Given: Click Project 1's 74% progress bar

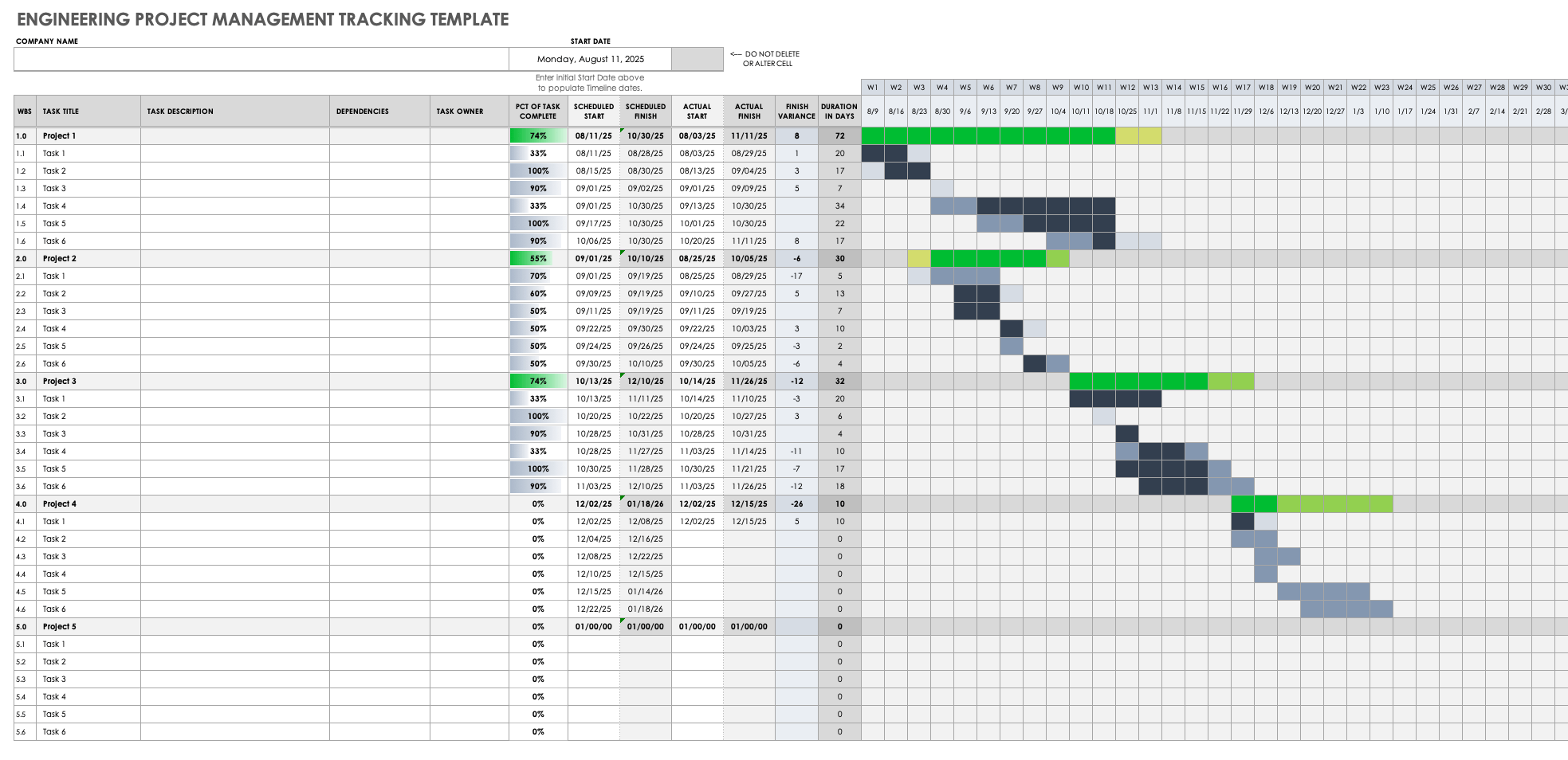Looking at the screenshot, I should [x=538, y=135].
